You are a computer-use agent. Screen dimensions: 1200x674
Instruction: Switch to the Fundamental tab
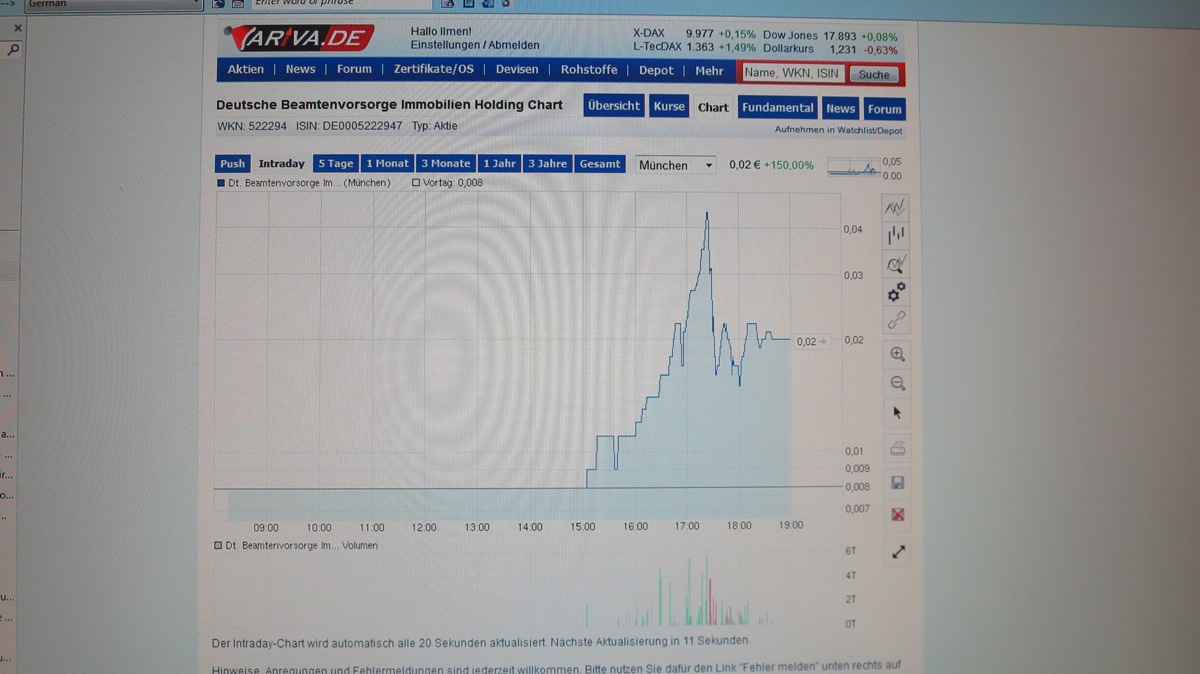tap(778, 107)
